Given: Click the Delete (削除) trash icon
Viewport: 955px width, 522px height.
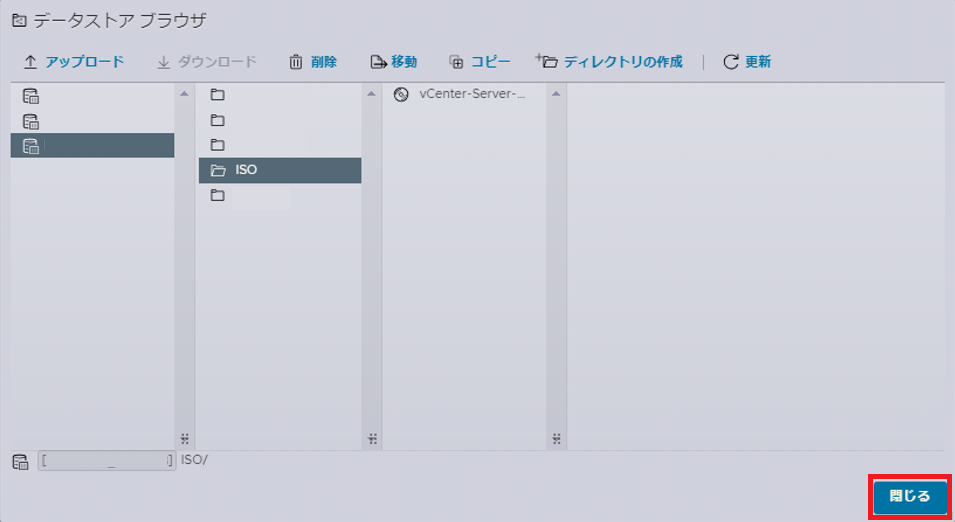Looking at the screenshot, I should 296,62.
